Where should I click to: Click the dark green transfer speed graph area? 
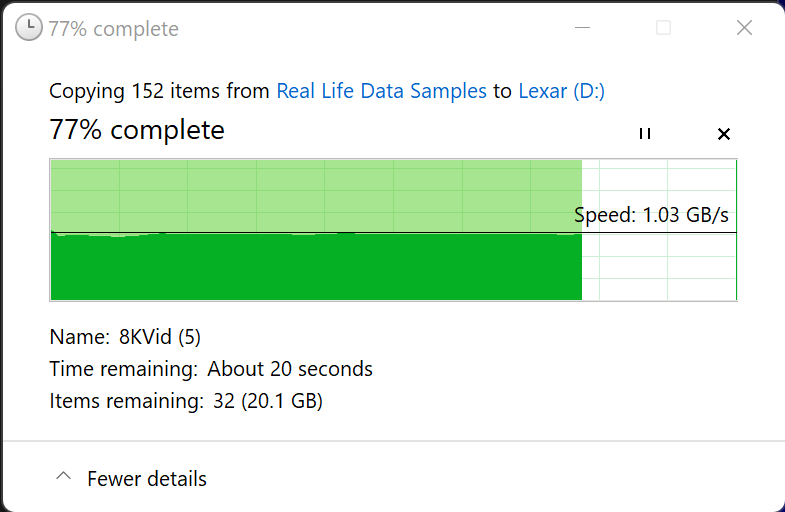tap(316, 268)
